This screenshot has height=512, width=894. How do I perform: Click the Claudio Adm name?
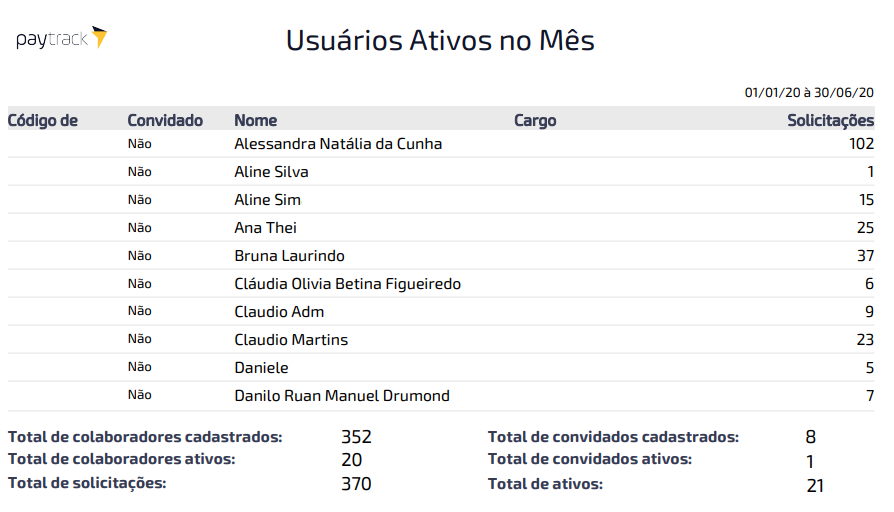(x=279, y=311)
